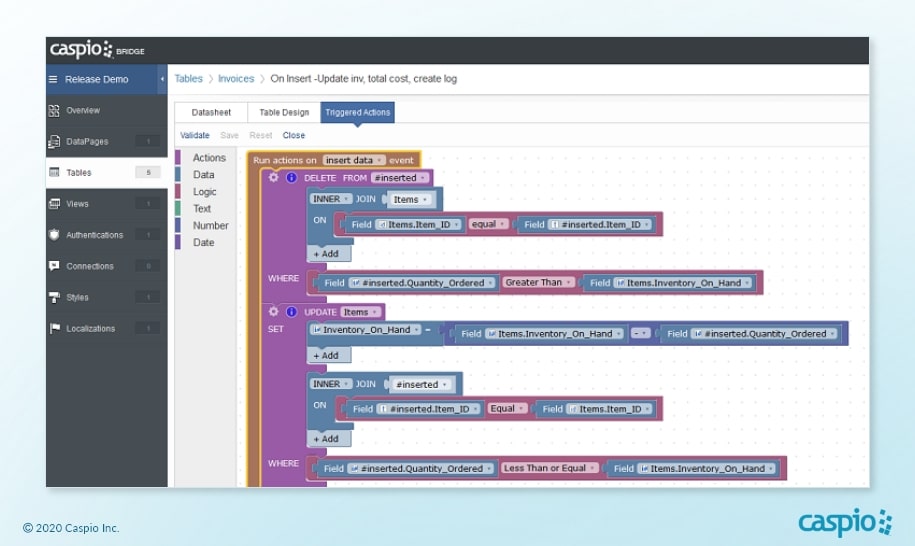Expand the 'Greater Than' operator dropdown
Screen dimensions: 915x546
(538, 283)
